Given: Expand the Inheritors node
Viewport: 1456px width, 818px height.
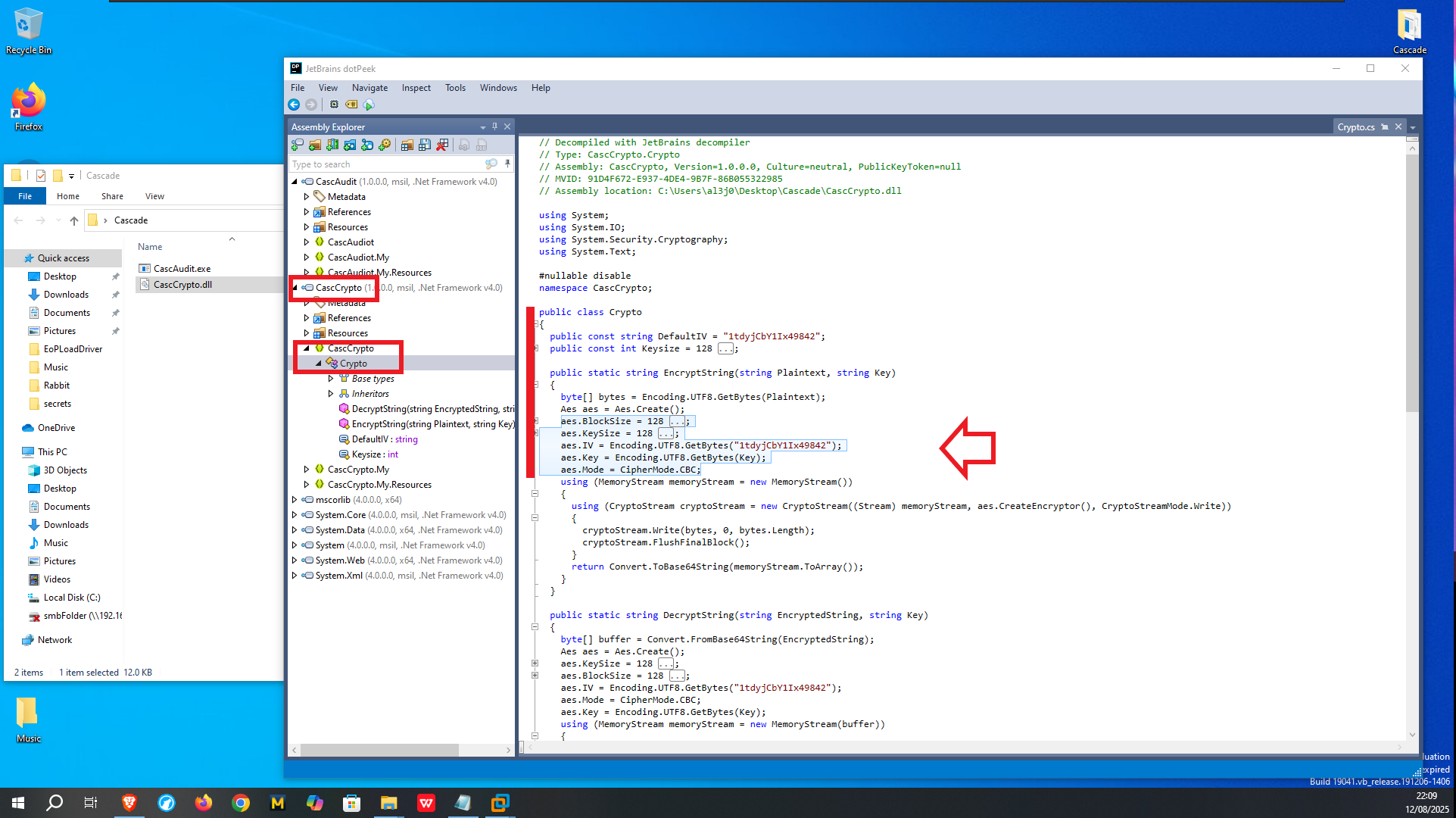Looking at the screenshot, I should point(331,394).
